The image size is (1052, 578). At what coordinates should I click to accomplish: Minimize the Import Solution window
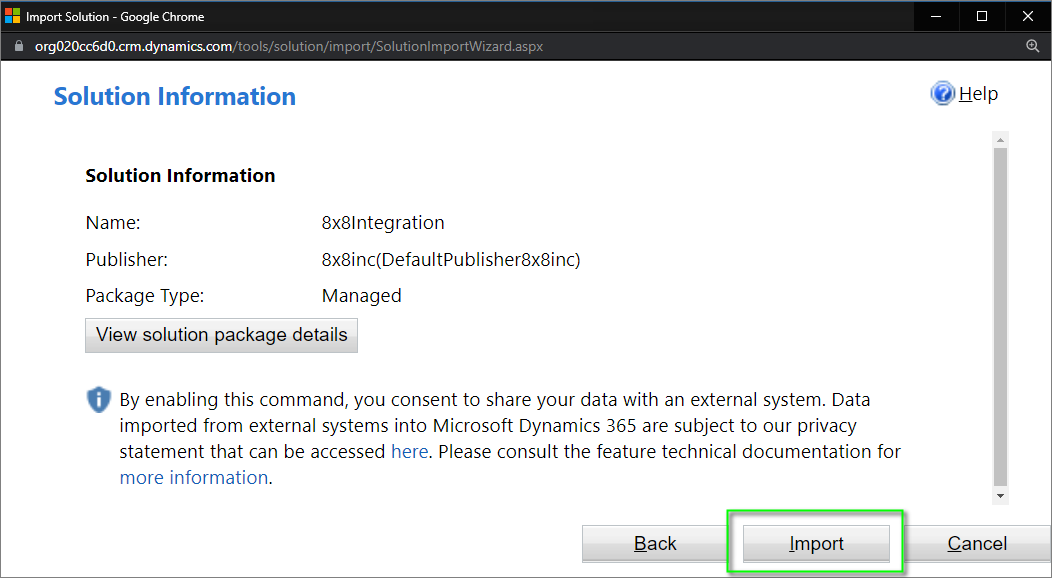937,16
